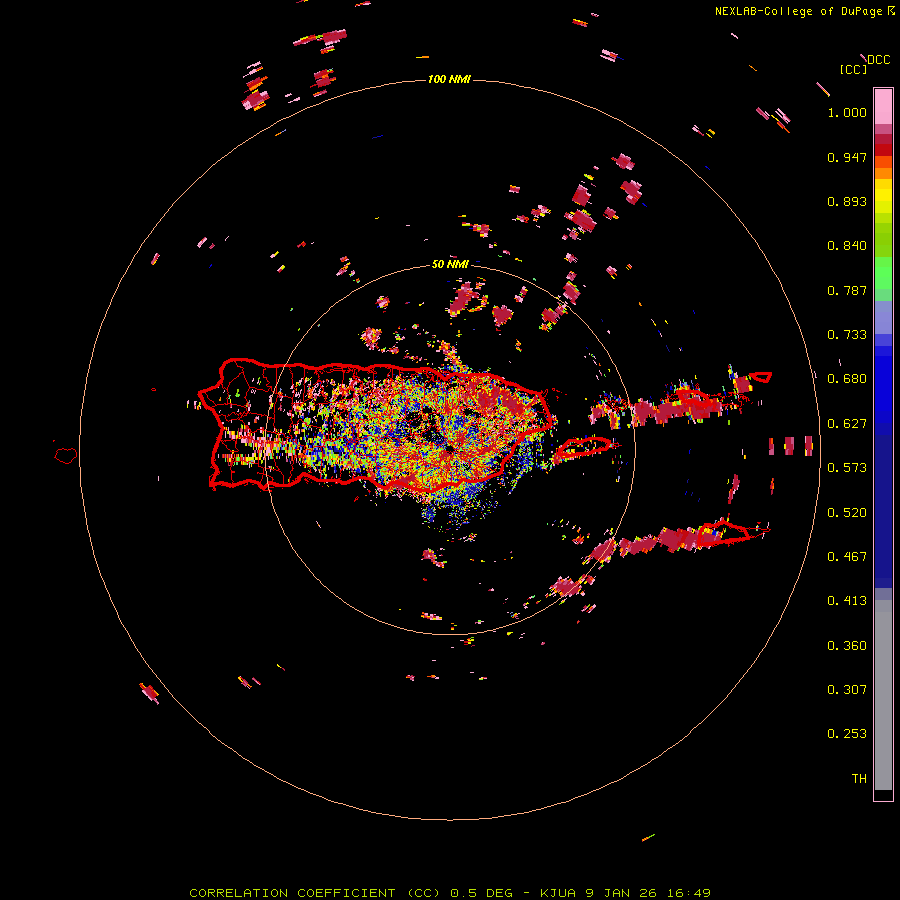Click the [CC] units label
This screenshot has height=900, width=900.
point(854,69)
